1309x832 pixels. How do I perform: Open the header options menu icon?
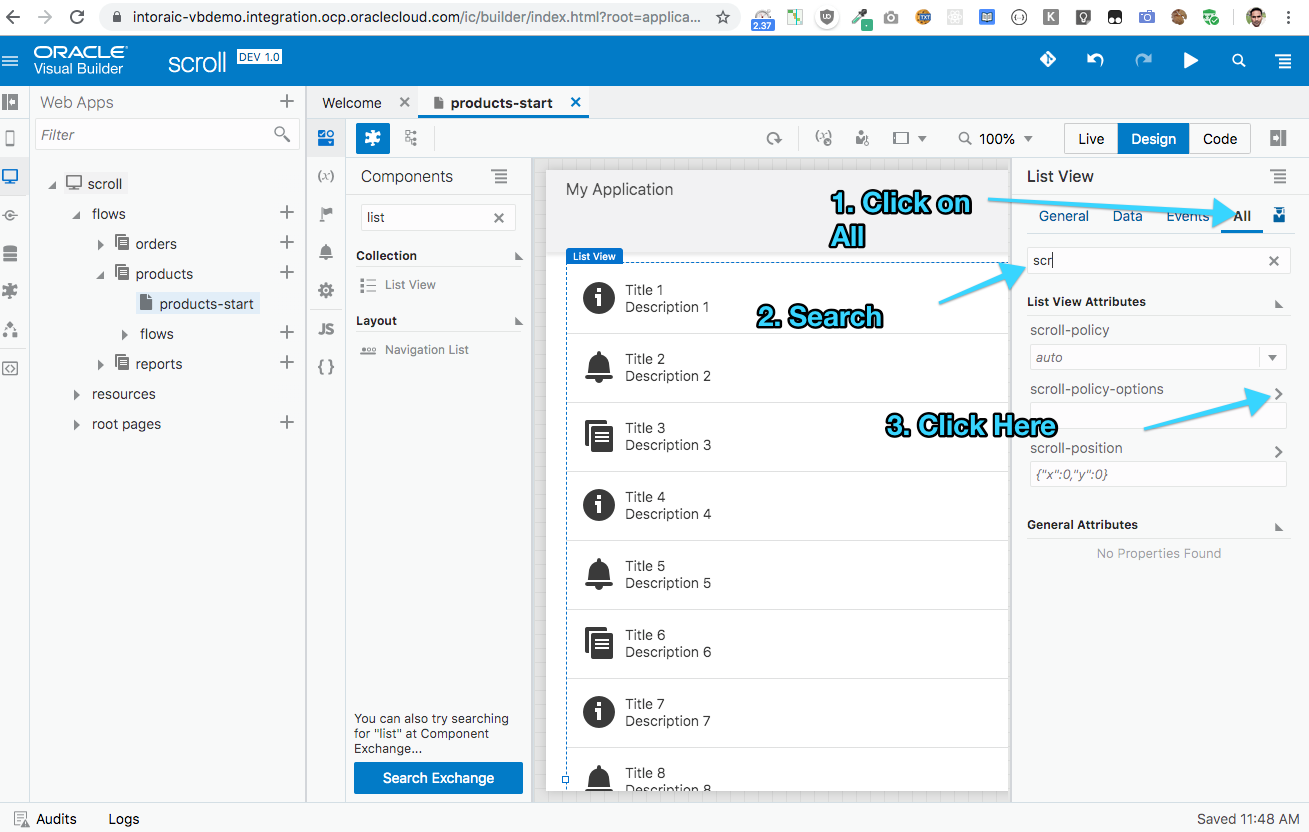(1284, 60)
